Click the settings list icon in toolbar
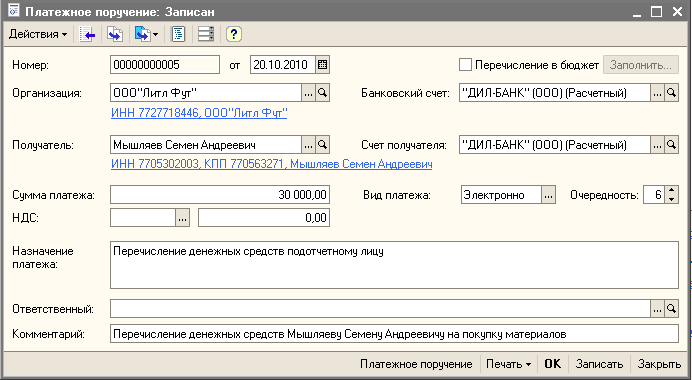Viewport: 692px width, 380px height. 206,34
